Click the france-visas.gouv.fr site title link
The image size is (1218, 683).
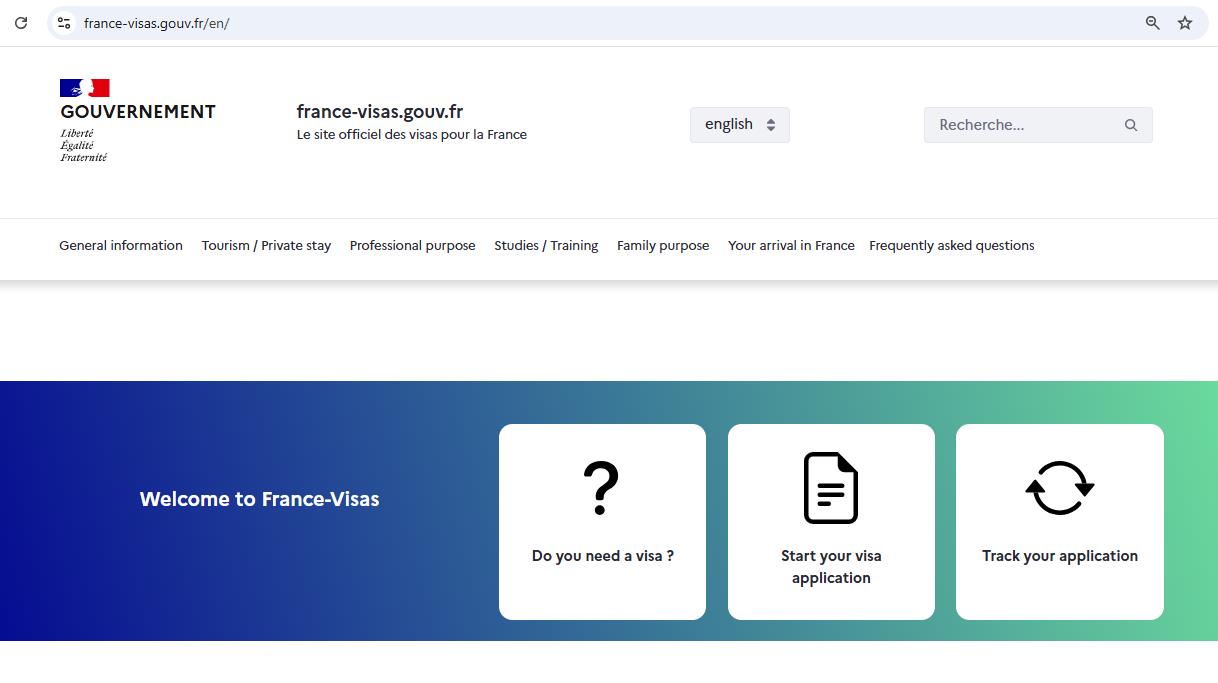(380, 111)
